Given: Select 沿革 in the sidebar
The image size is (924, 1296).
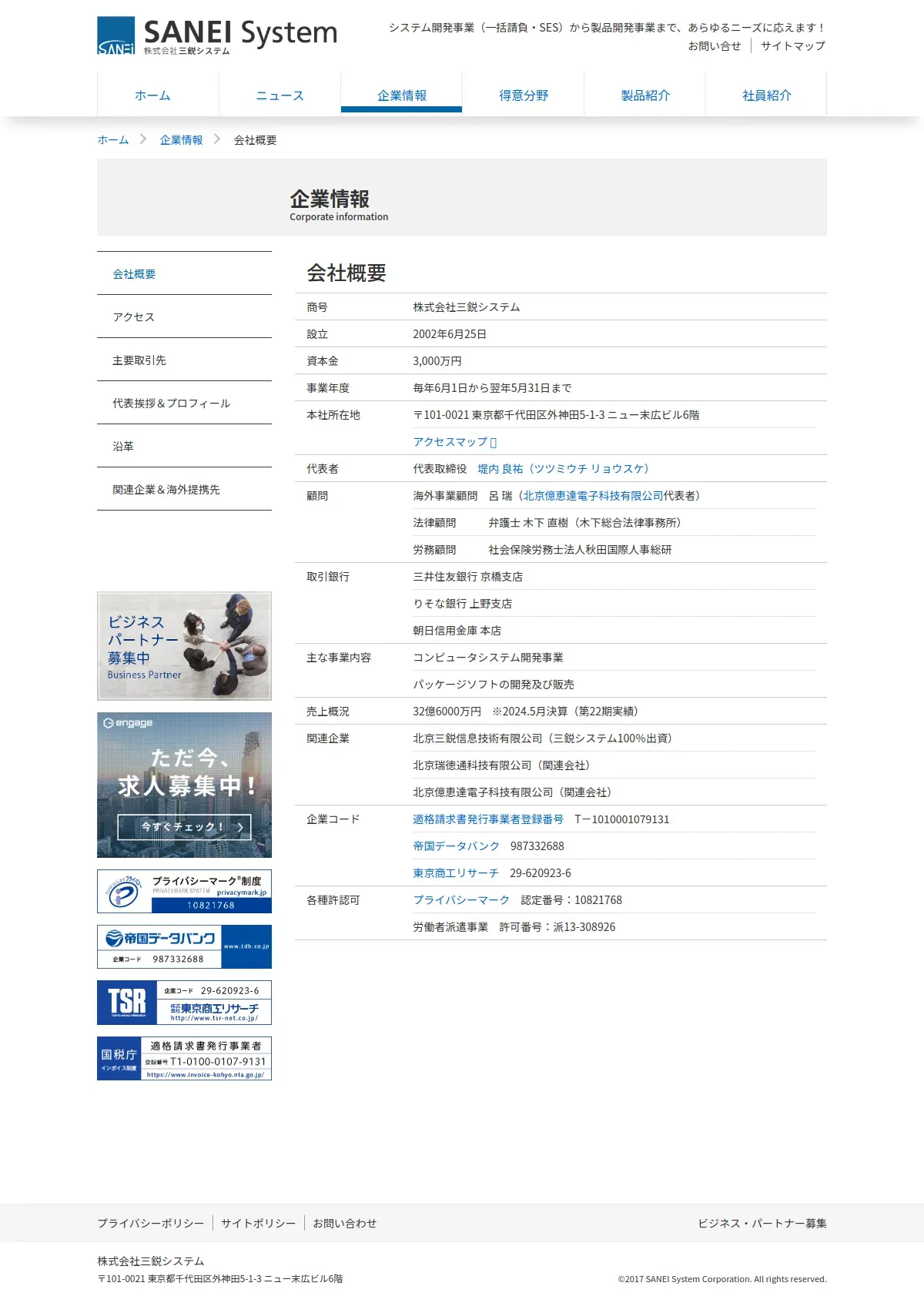Looking at the screenshot, I should point(184,446).
